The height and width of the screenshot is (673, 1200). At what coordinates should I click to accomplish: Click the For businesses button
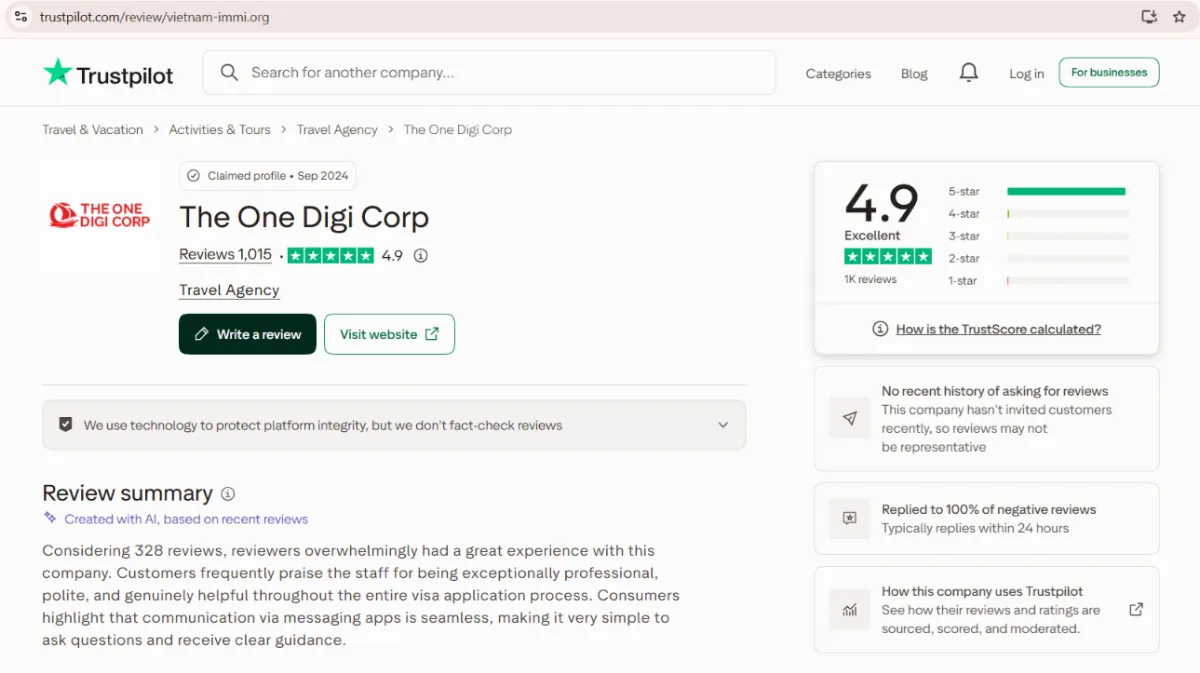(1109, 72)
